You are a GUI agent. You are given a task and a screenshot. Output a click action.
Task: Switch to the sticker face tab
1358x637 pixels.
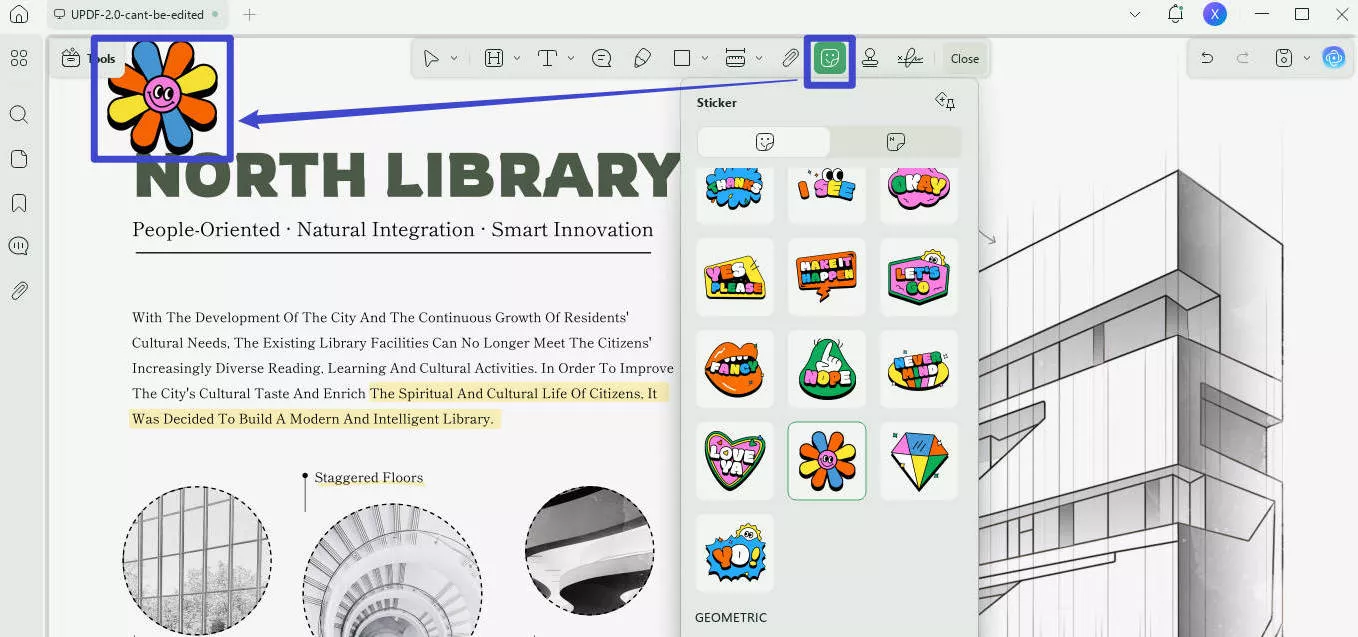(764, 142)
